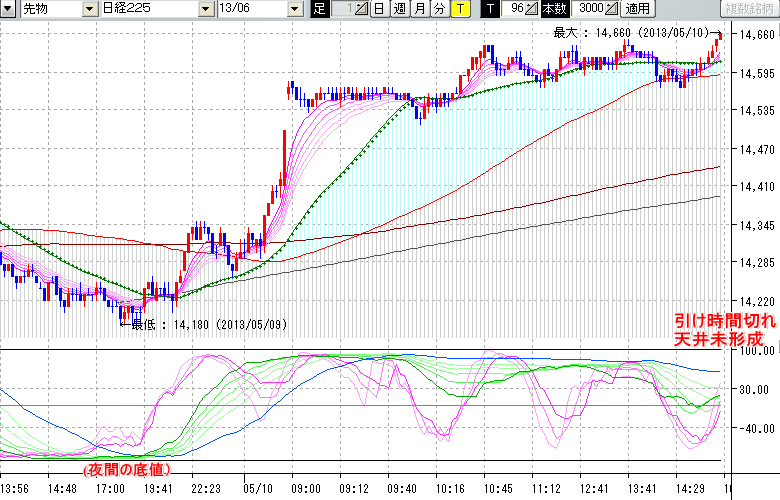Switch to 週 weekly chart
780x500 pixels.
click(399, 9)
